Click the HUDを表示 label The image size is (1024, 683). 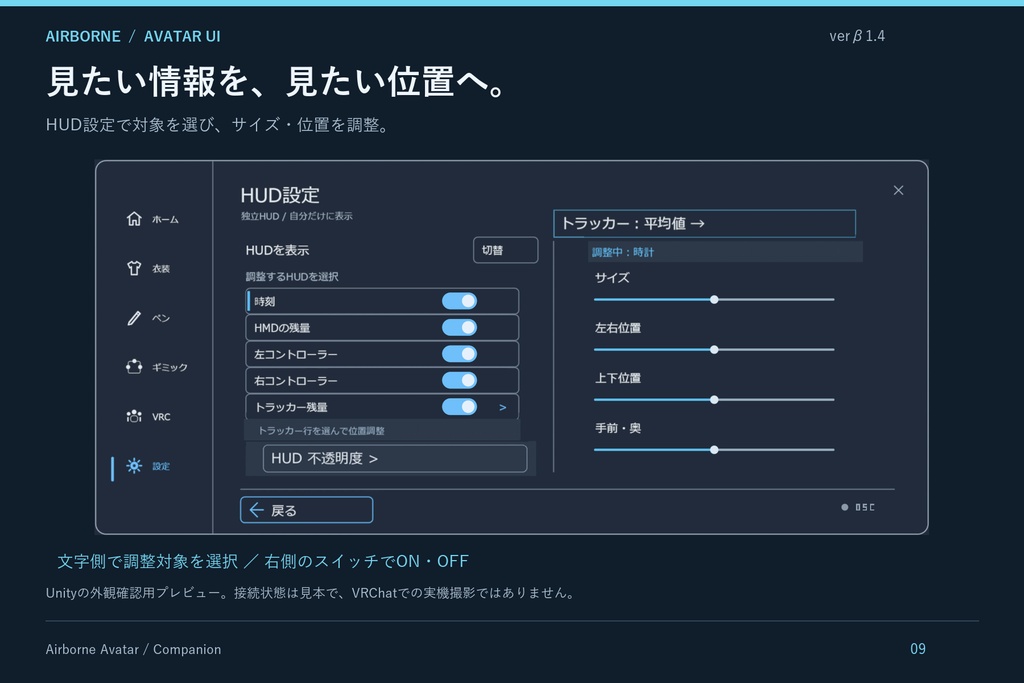[x=278, y=250]
